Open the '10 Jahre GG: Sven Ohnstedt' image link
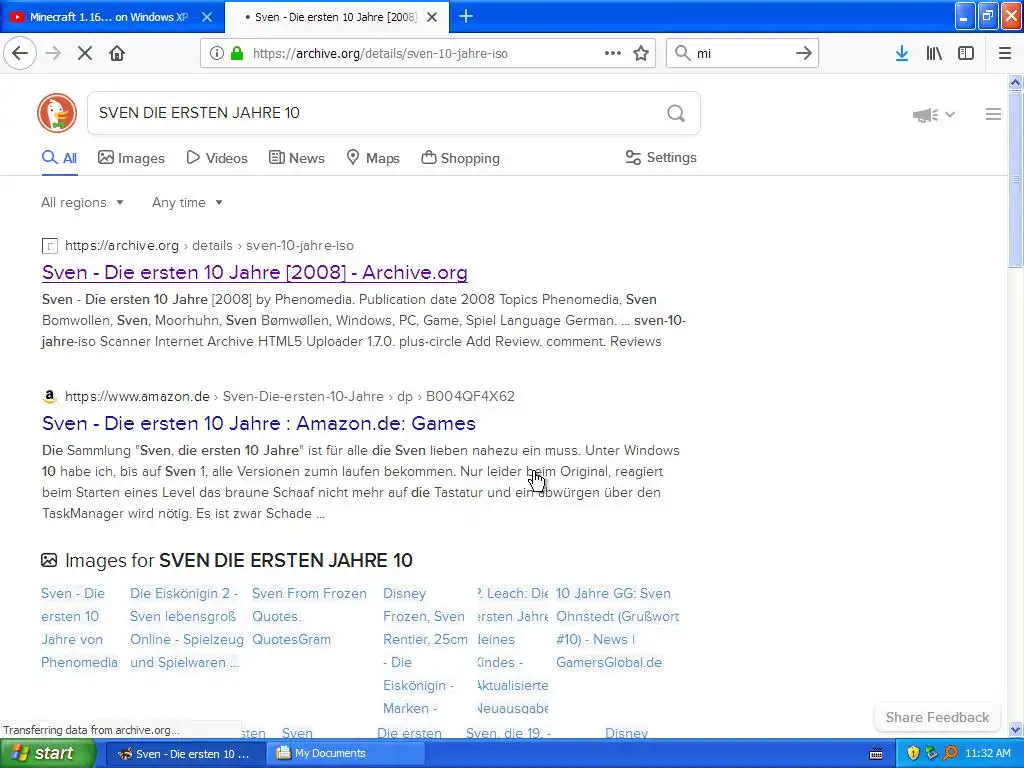 point(617,628)
